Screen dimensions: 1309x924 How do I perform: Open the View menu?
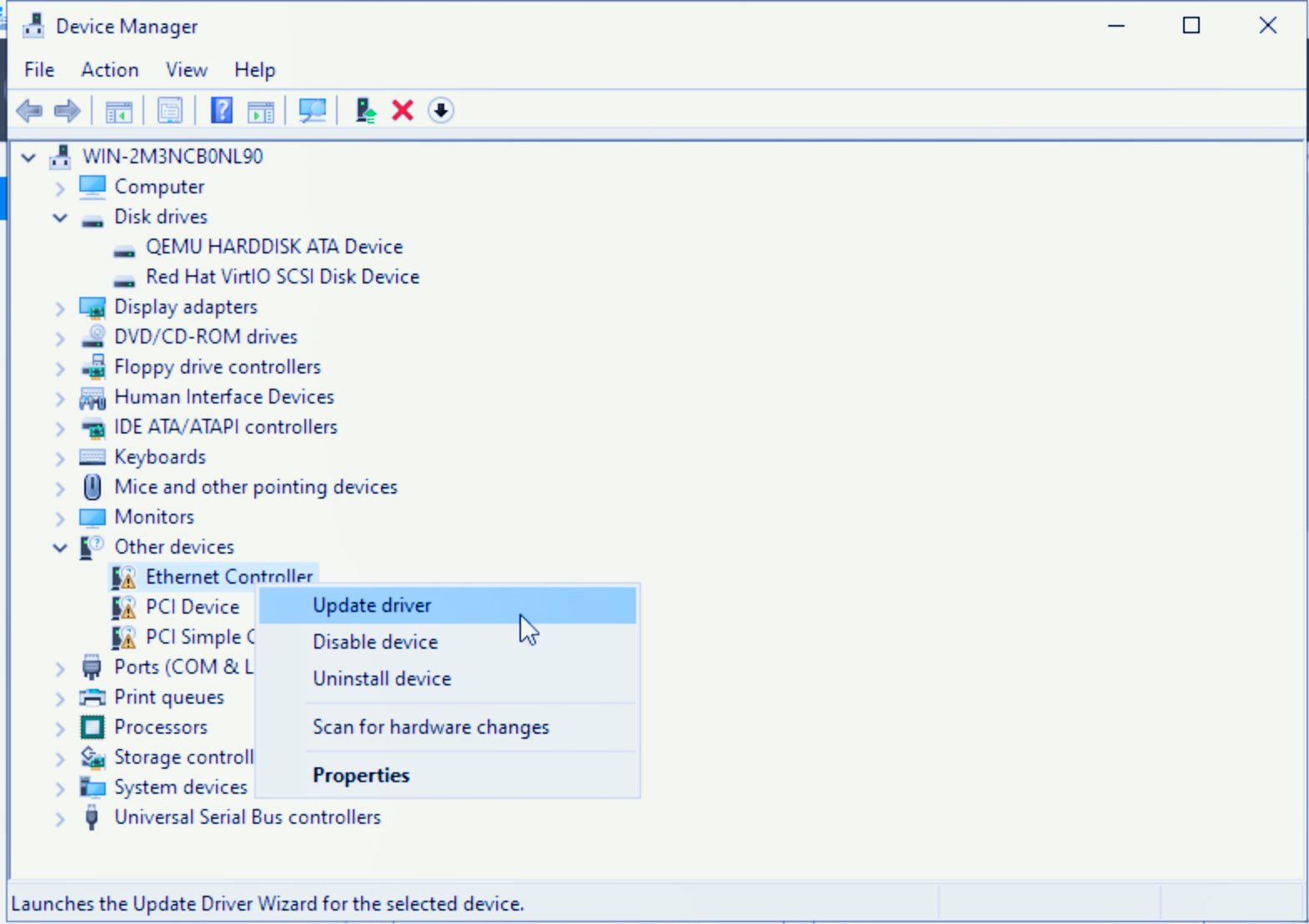pyautogui.click(x=186, y=70)
